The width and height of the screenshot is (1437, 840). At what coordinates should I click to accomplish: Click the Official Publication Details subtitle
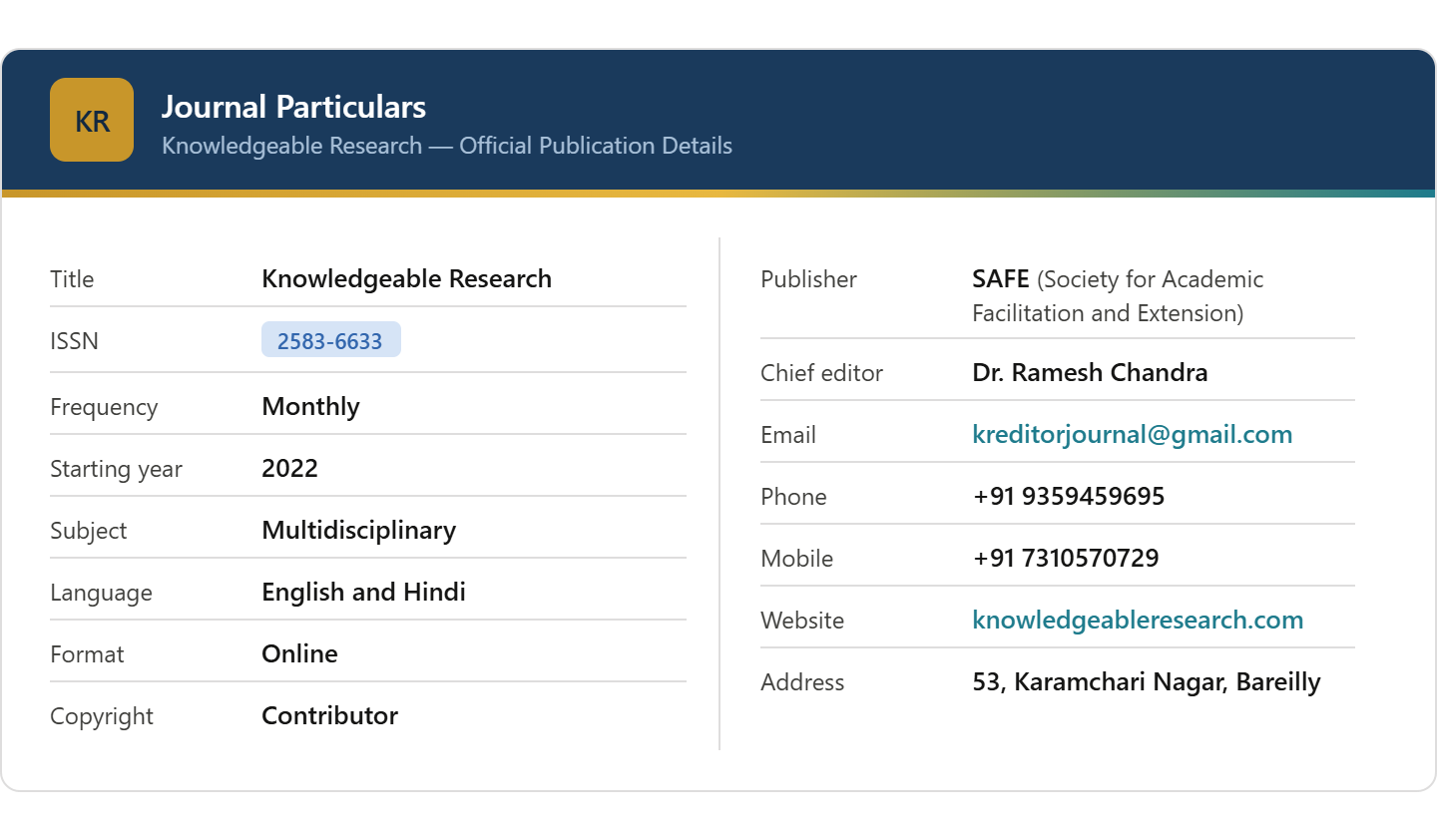446,146
